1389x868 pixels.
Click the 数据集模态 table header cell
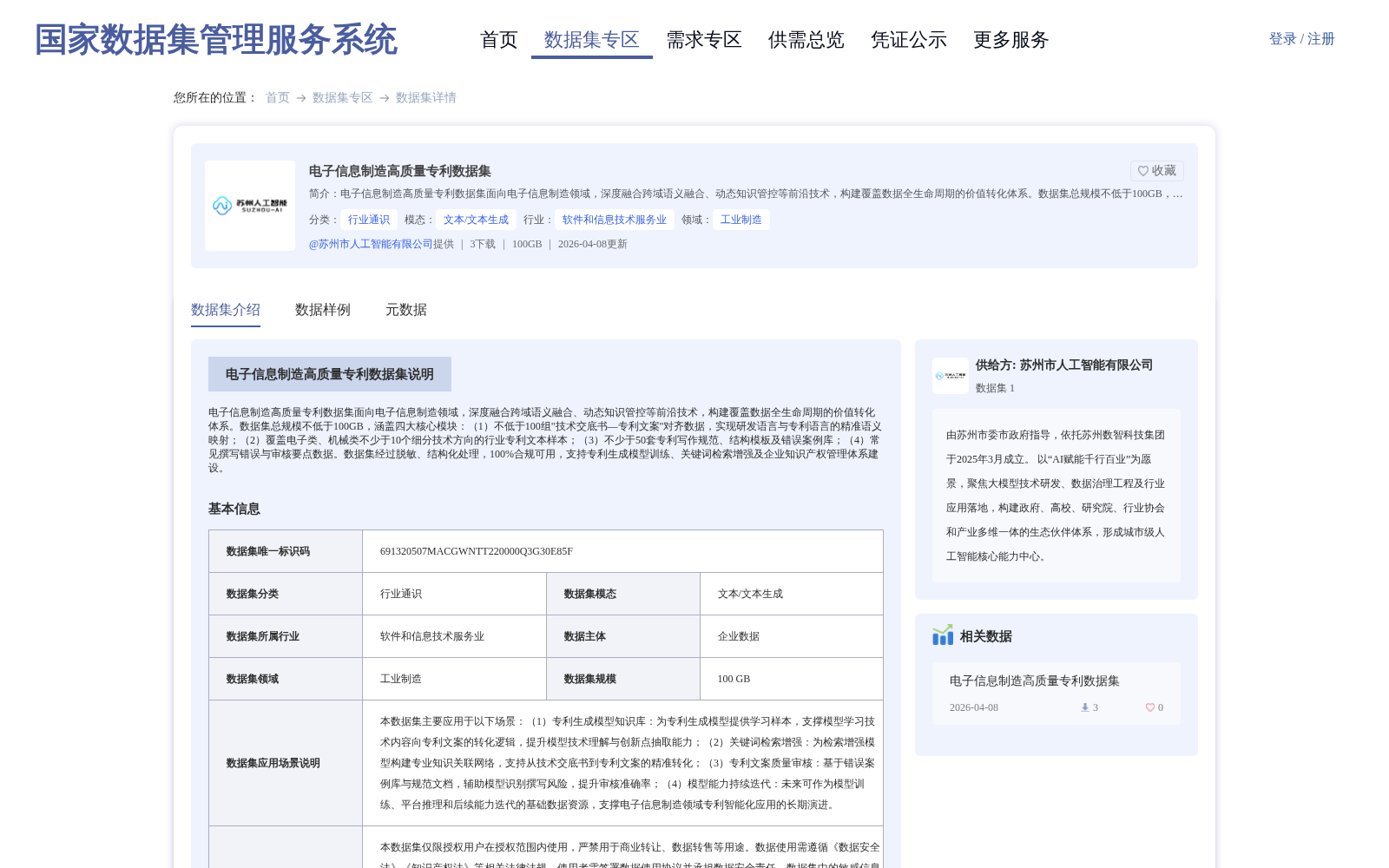(x=623, y=594)
